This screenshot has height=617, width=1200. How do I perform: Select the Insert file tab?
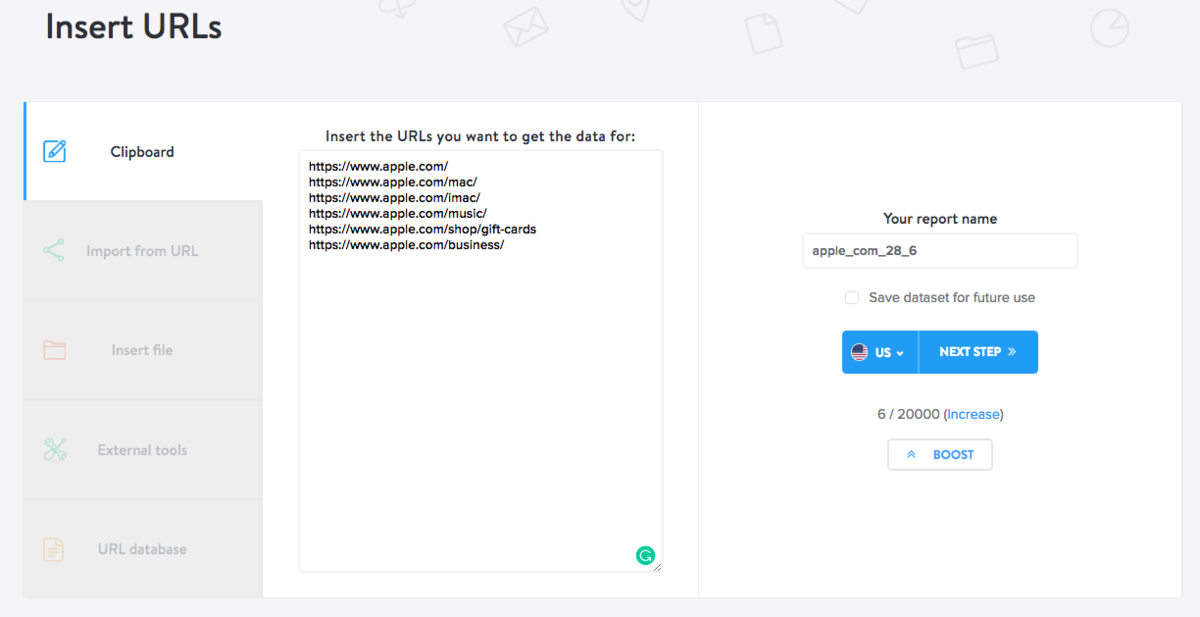(142, 351)
